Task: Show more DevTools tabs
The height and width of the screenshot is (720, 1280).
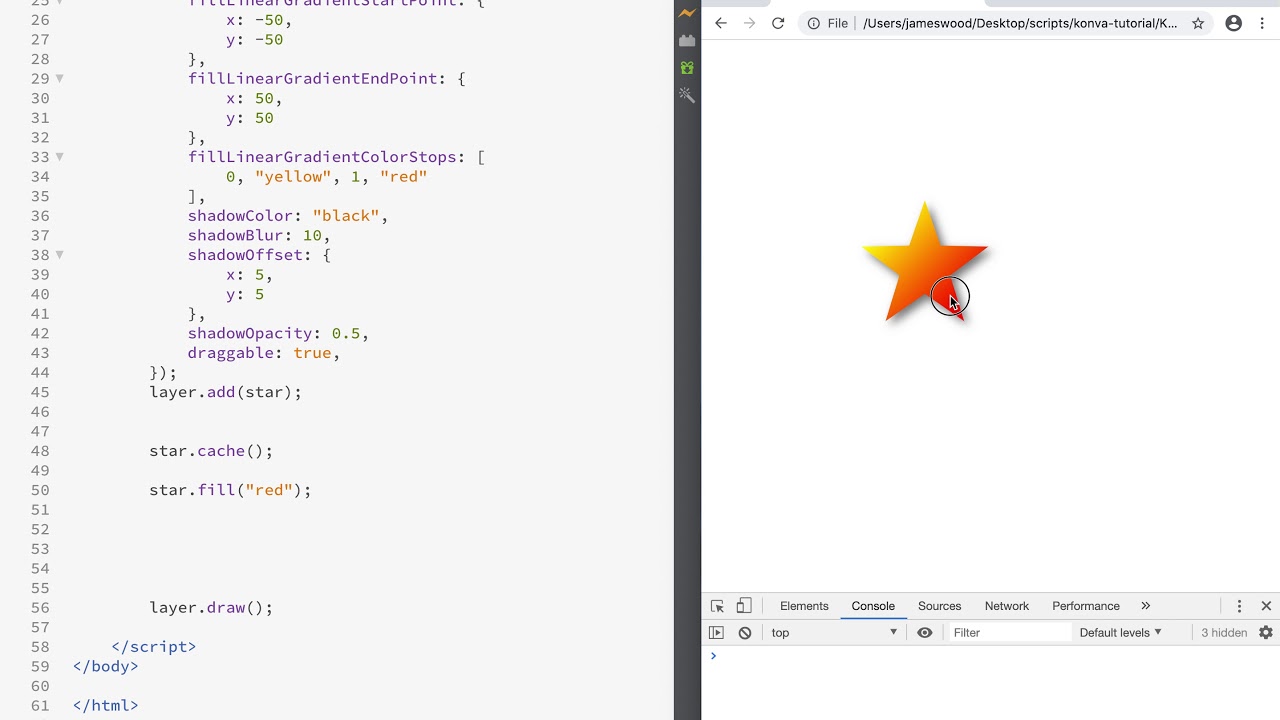Action: pos(1146,606)
